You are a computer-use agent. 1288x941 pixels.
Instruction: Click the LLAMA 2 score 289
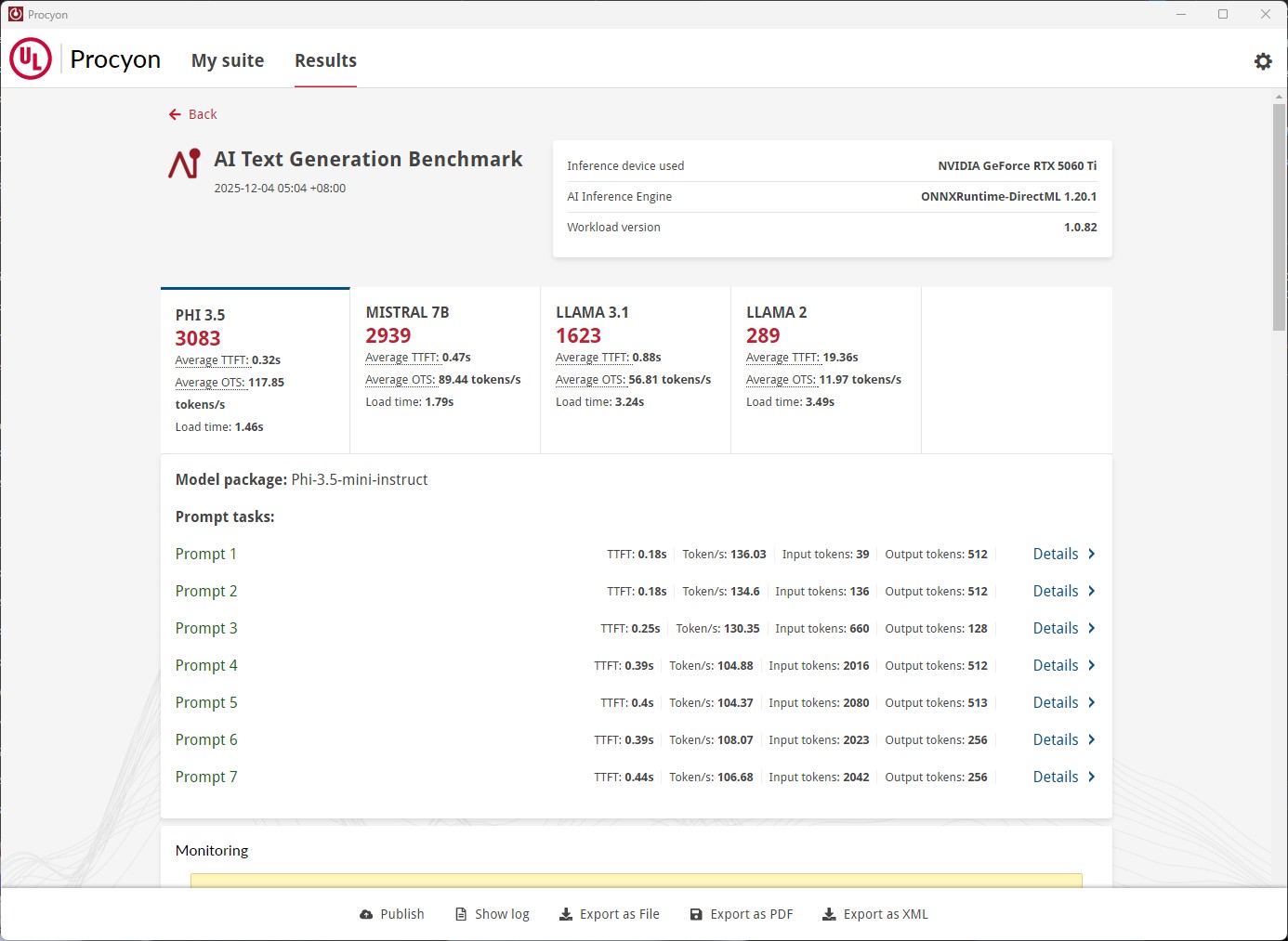763,335
